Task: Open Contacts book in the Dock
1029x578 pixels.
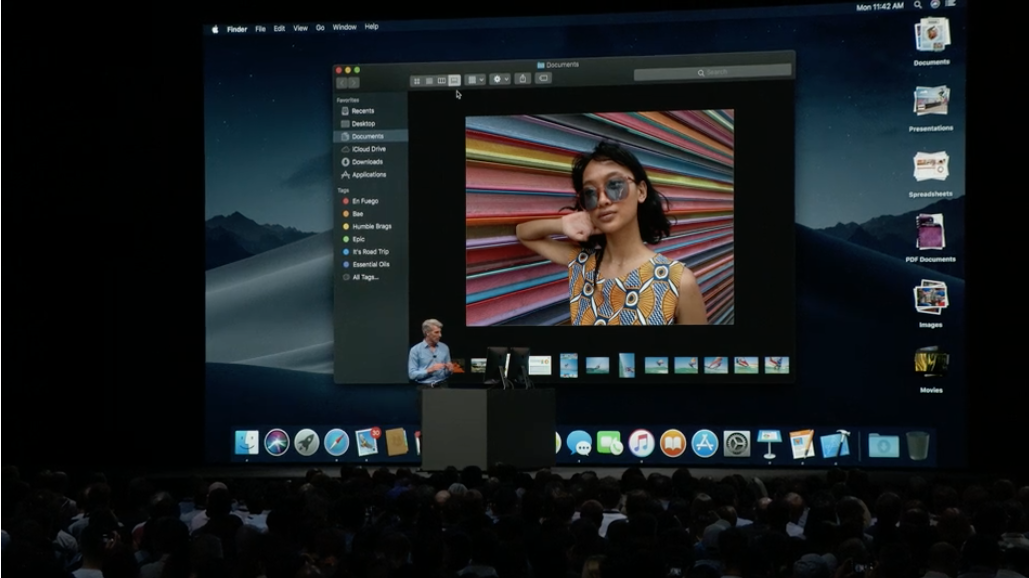Action: point(396,443)
